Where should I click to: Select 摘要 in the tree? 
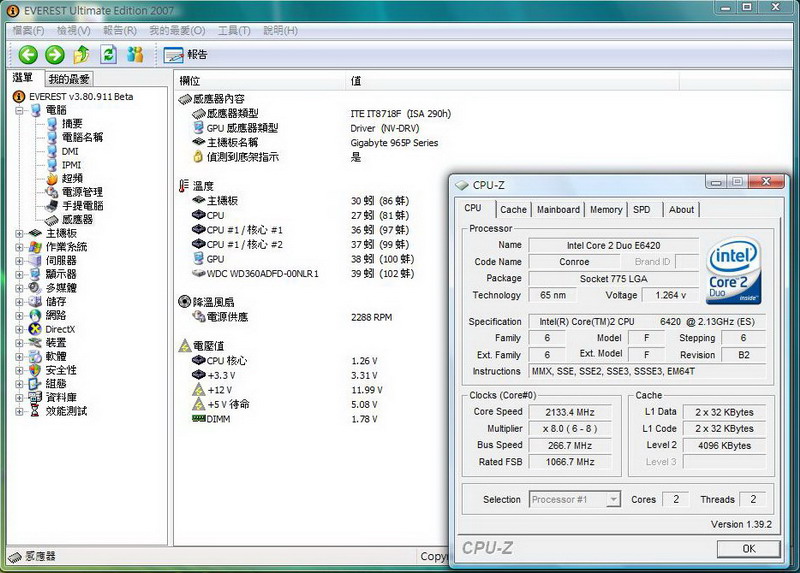pos(72,123)
